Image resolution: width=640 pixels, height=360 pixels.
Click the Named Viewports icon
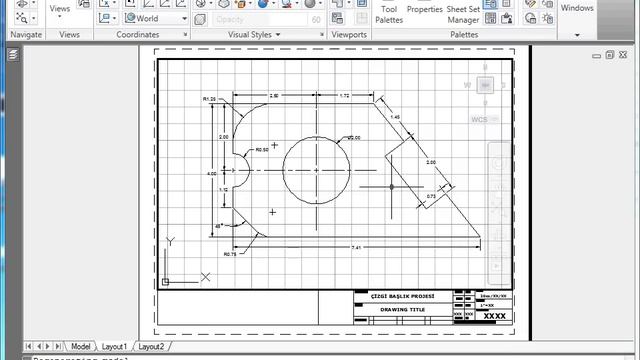point(337,18)
